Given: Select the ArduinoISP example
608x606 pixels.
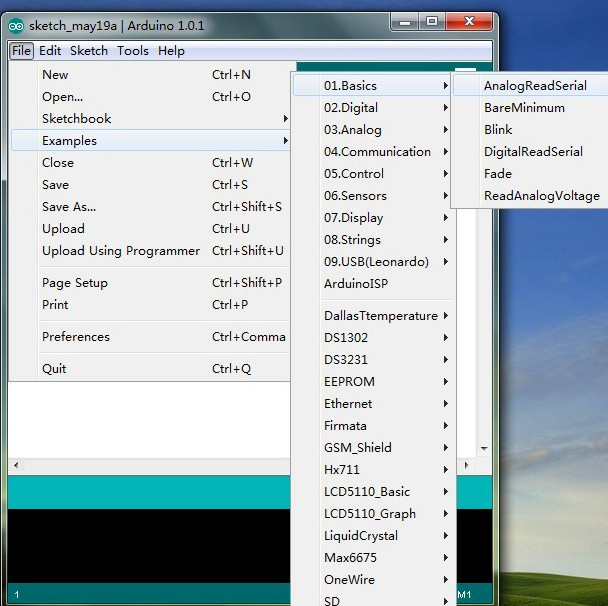Looking at the screenshot, I should click(355, 284).
